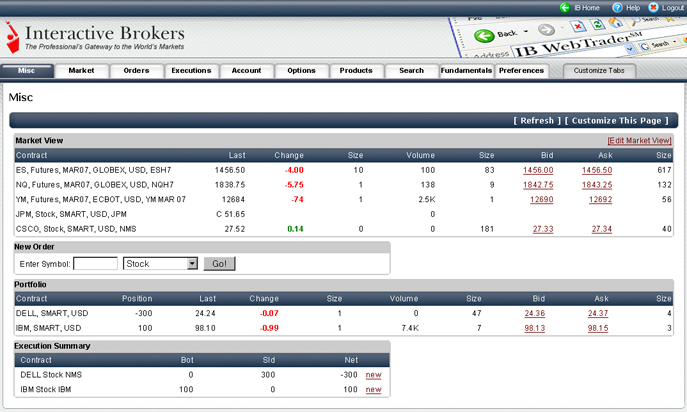687x412 pixels.
Task: Open the Edit Market View link
Action: click(639, 141)
